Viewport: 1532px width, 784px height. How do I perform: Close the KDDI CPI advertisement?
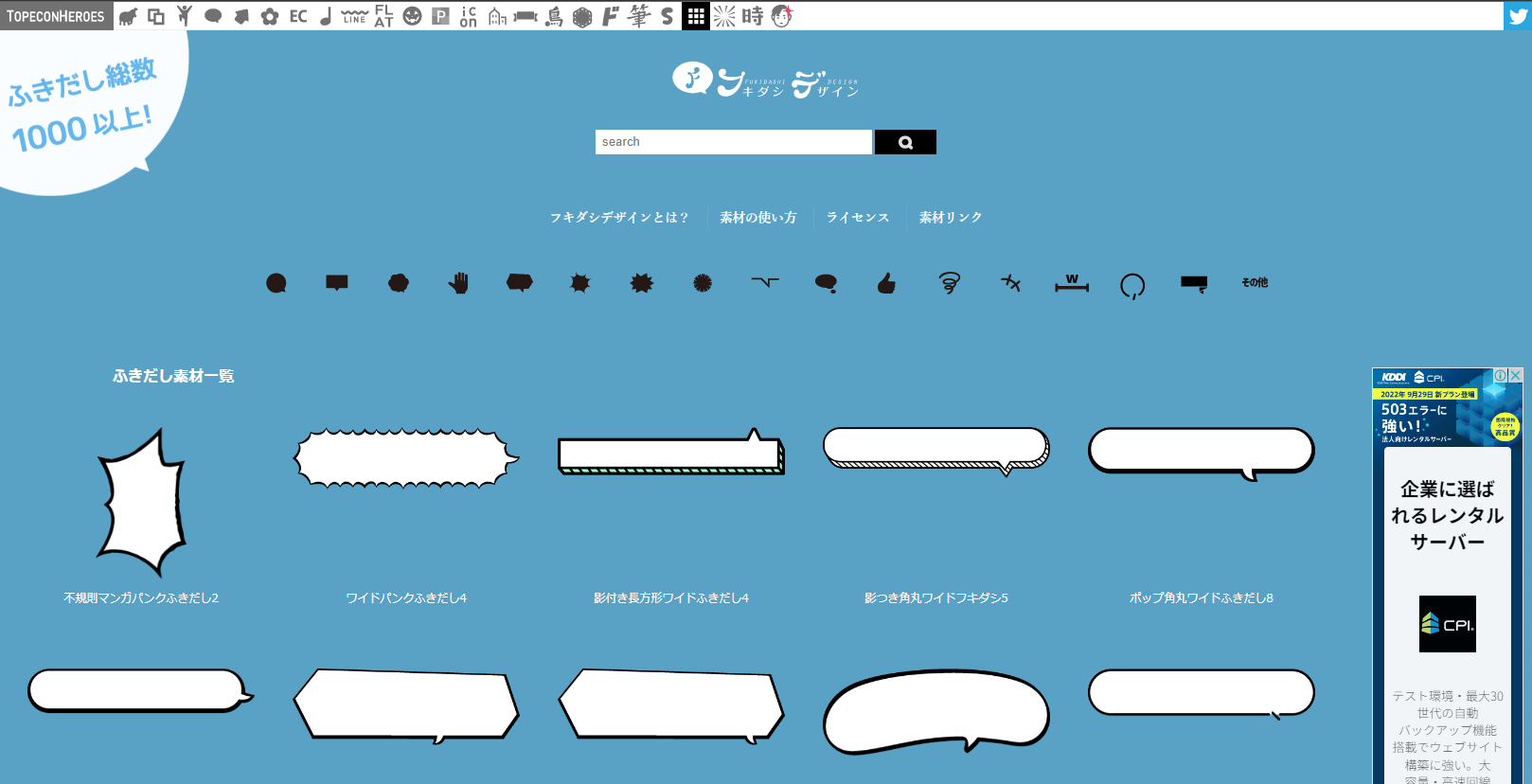[x=1516, y=375]
